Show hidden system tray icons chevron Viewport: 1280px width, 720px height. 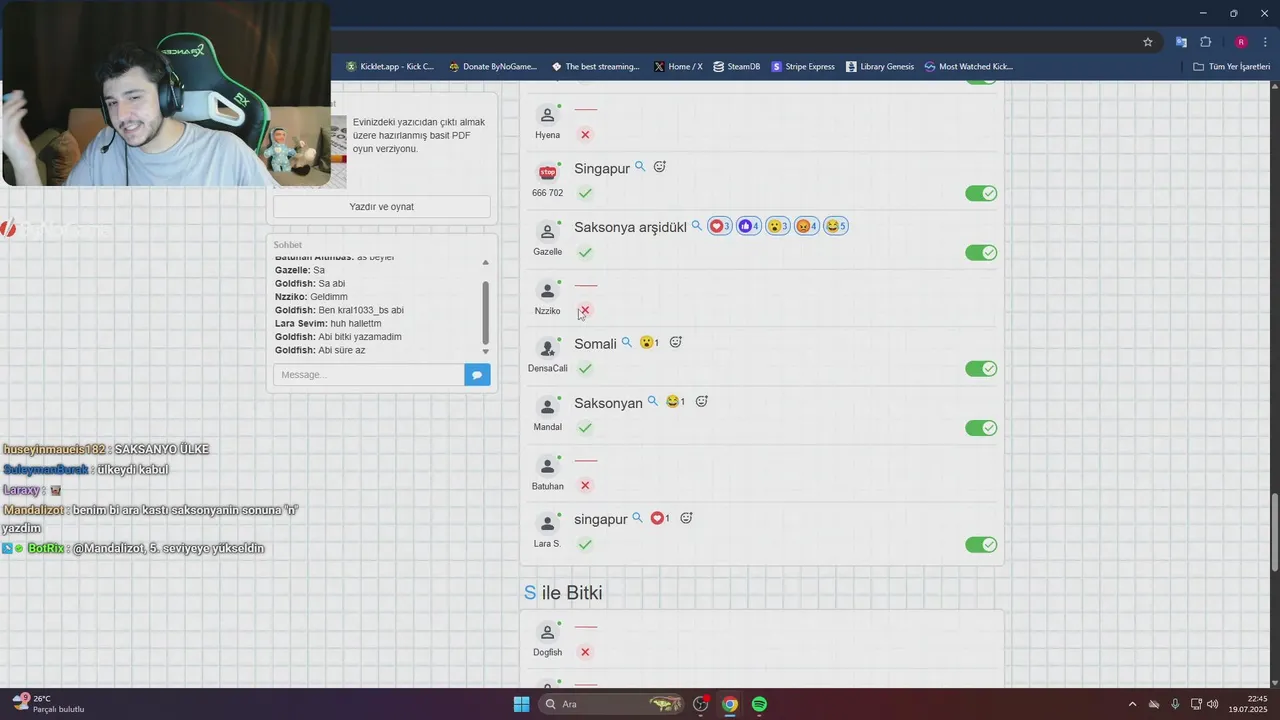pyautogui.click(x=1132, y=704)
